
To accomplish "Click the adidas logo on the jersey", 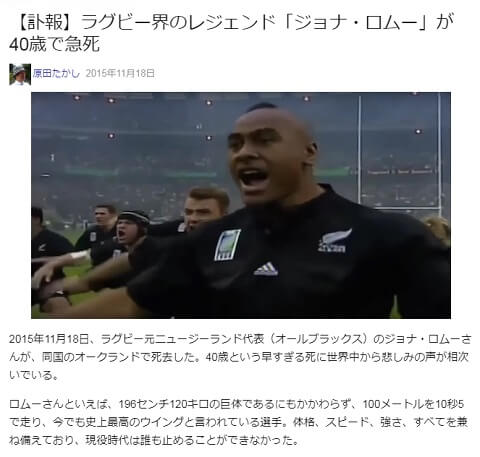I will click(266, 269).
